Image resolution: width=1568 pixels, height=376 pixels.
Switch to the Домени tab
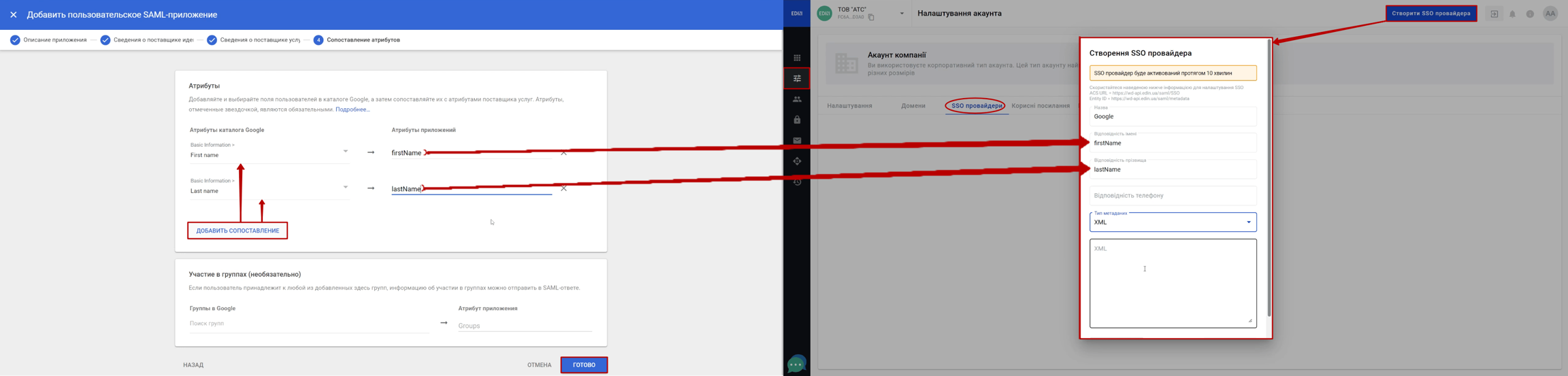913,106
